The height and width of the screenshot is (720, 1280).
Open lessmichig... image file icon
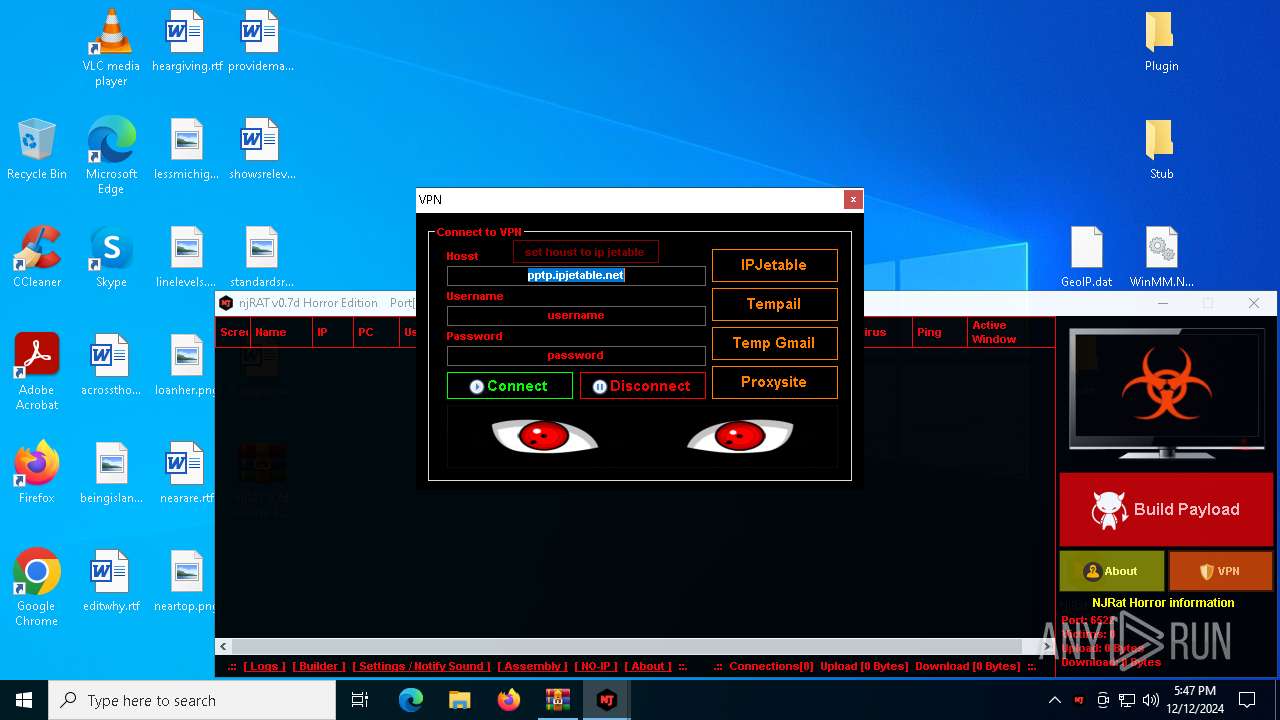pyautogui.click(x=187, y=149)
